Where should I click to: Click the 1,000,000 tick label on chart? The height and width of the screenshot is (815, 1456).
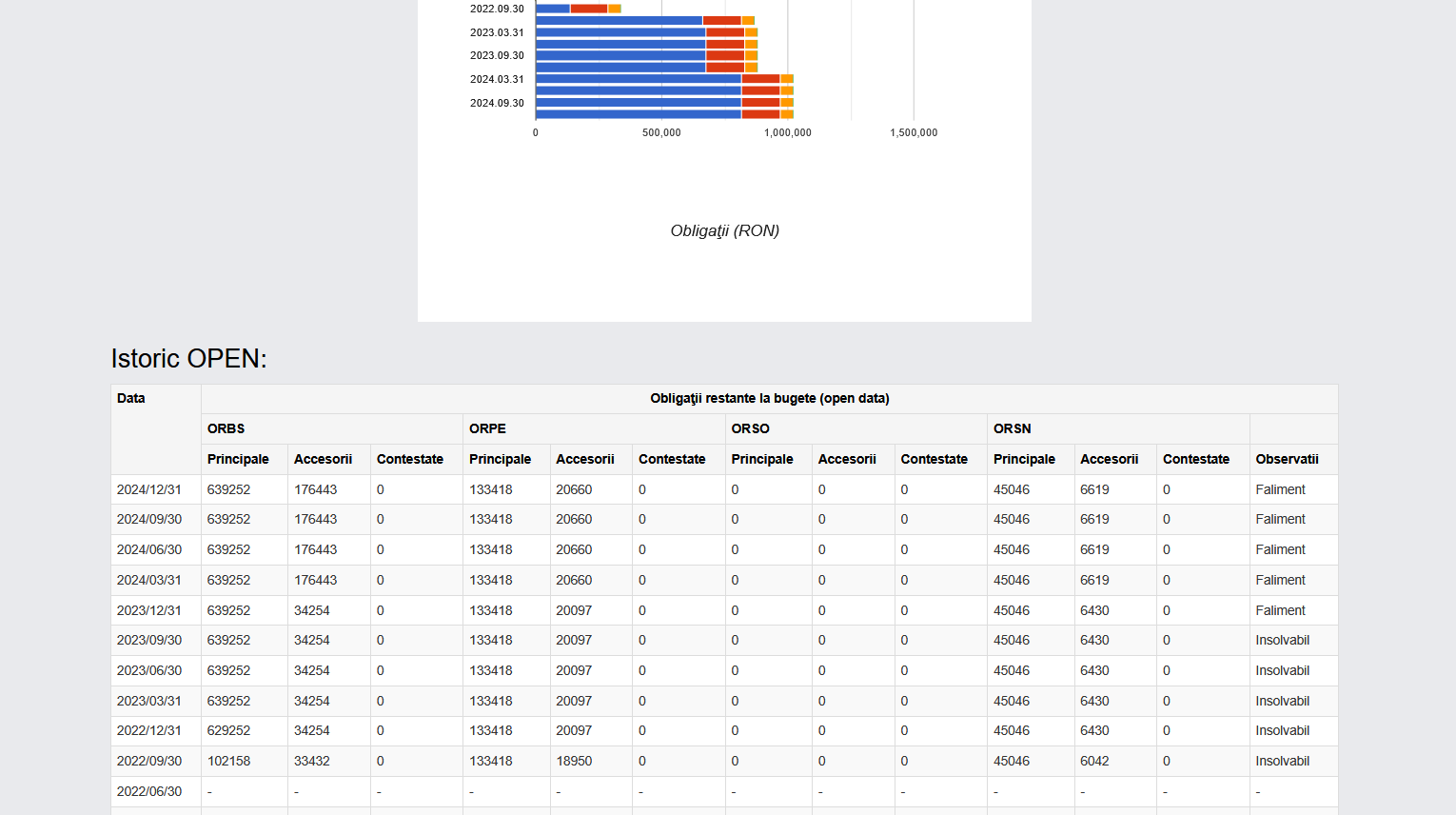787,133
